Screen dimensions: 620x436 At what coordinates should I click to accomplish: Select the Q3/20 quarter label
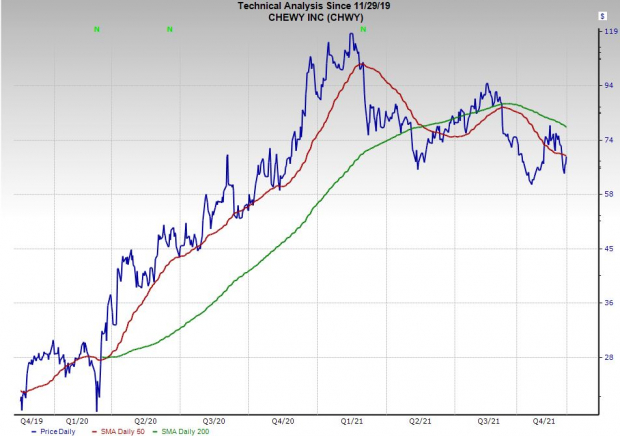tap(214, 421)
